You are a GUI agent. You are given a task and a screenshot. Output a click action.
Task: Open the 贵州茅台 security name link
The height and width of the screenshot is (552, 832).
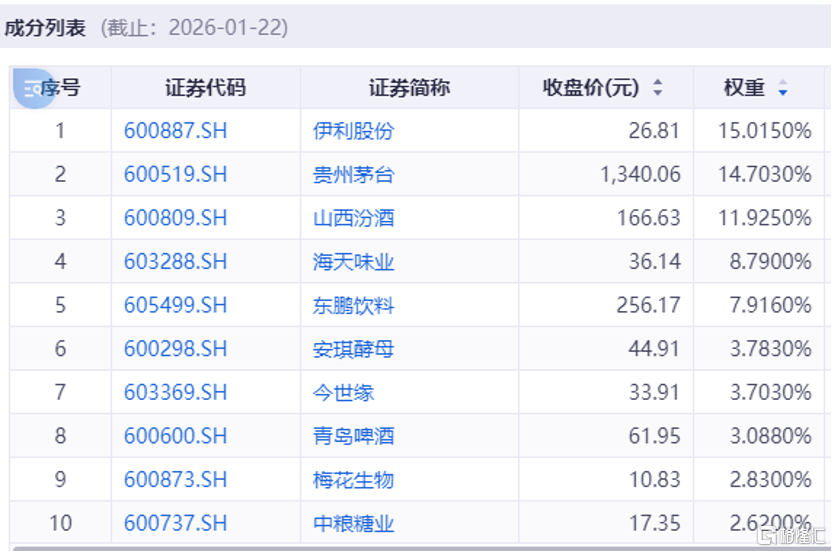tap(353, 174)
